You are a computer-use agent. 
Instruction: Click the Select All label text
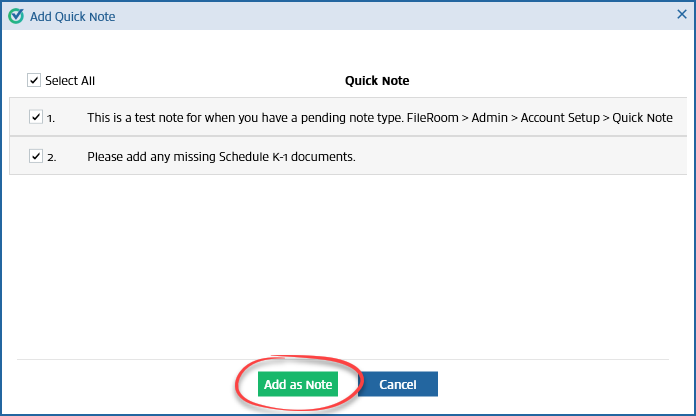[x=70, y=81]
